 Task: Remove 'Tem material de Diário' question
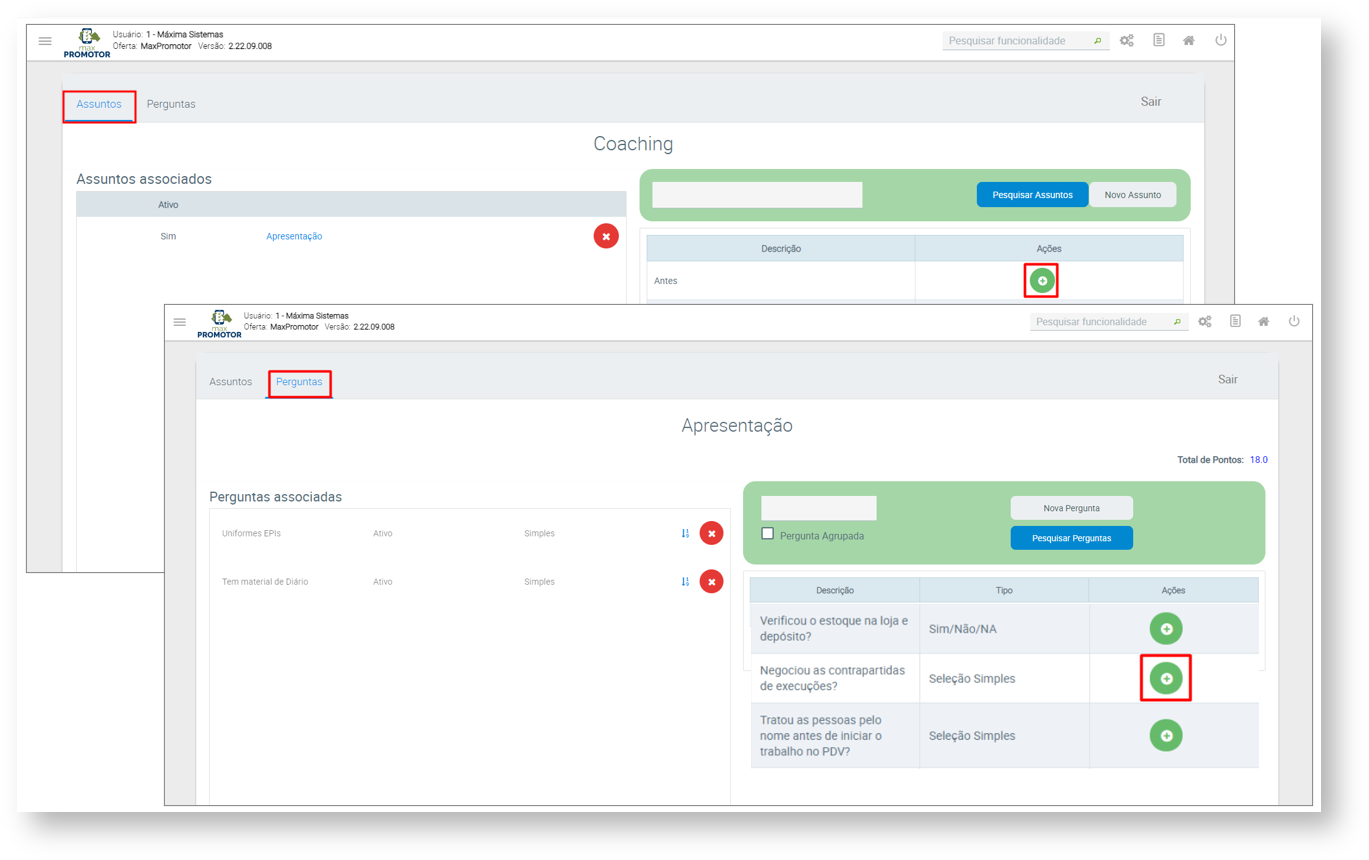coord(711,582)
